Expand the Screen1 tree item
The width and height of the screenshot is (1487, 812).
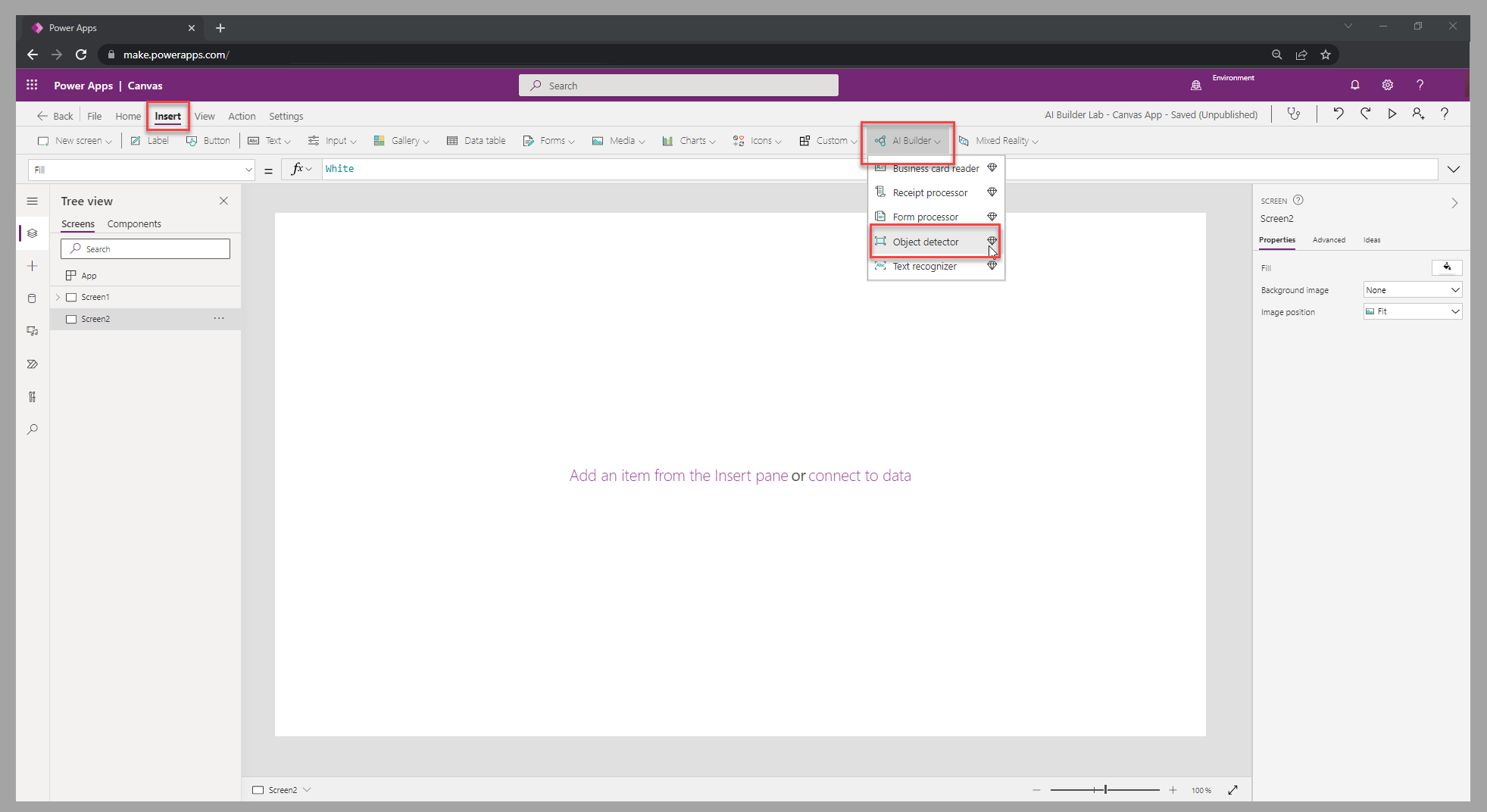(58, 296)
